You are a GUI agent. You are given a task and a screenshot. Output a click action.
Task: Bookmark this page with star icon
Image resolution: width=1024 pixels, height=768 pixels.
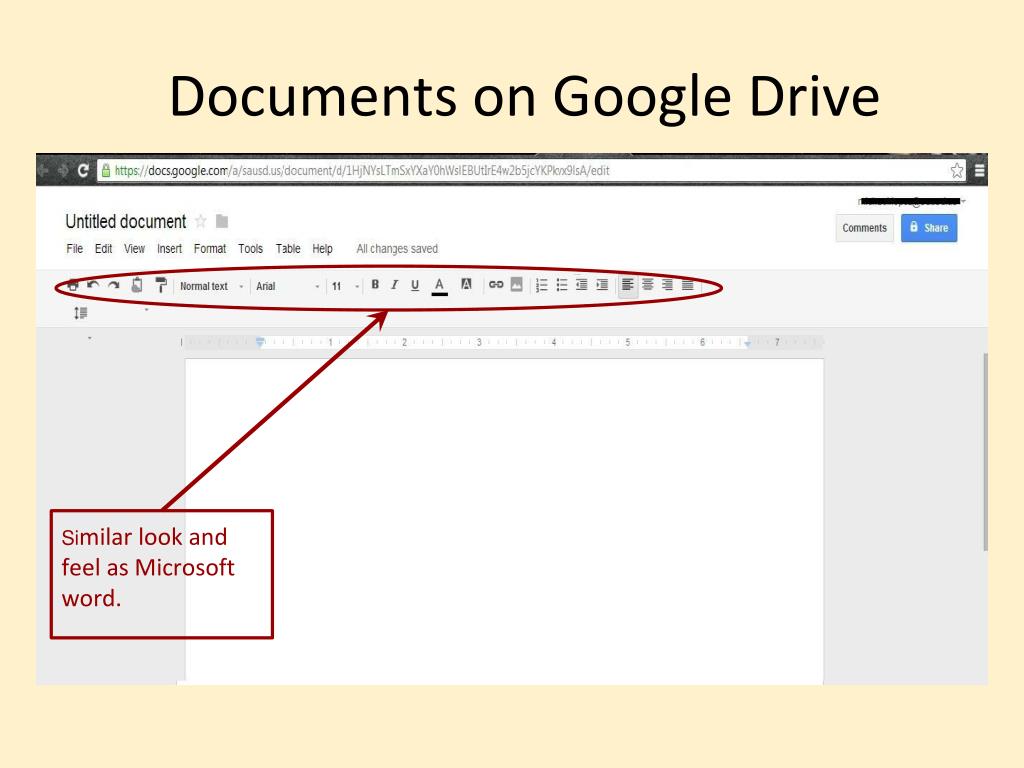(x=957, y=170)
